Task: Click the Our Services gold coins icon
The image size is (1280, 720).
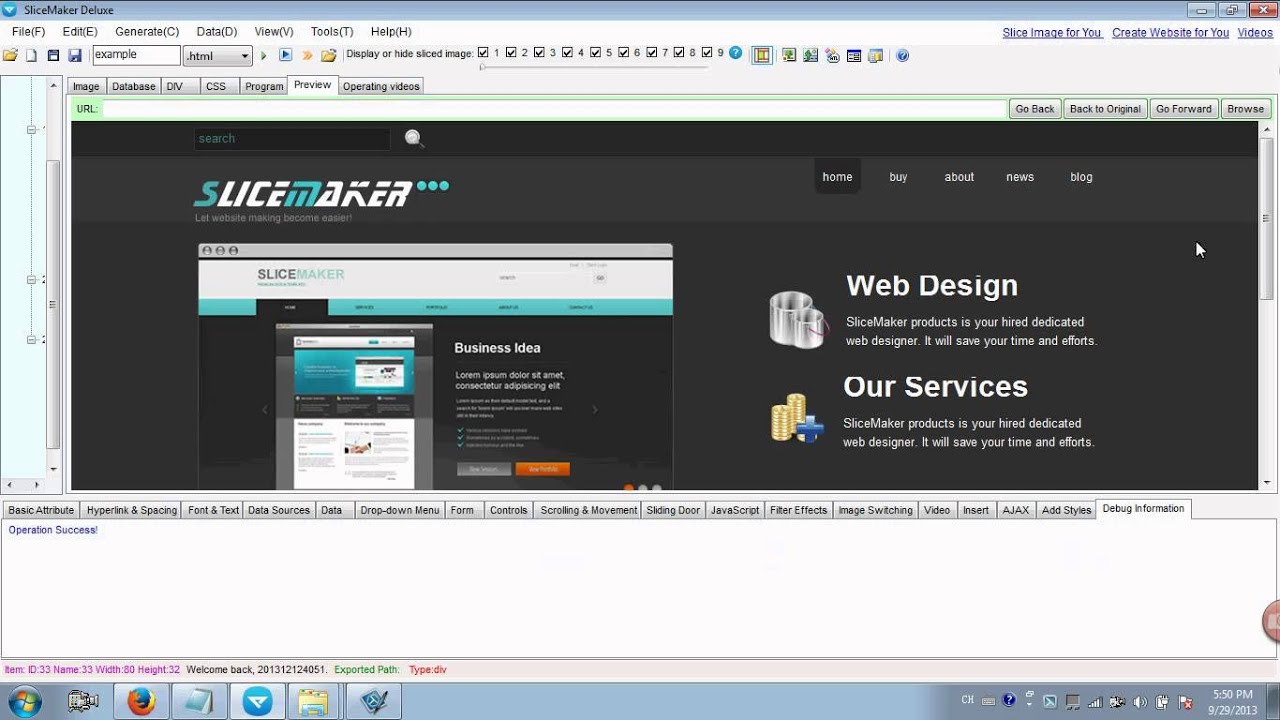Action: (x=797, y=418)
